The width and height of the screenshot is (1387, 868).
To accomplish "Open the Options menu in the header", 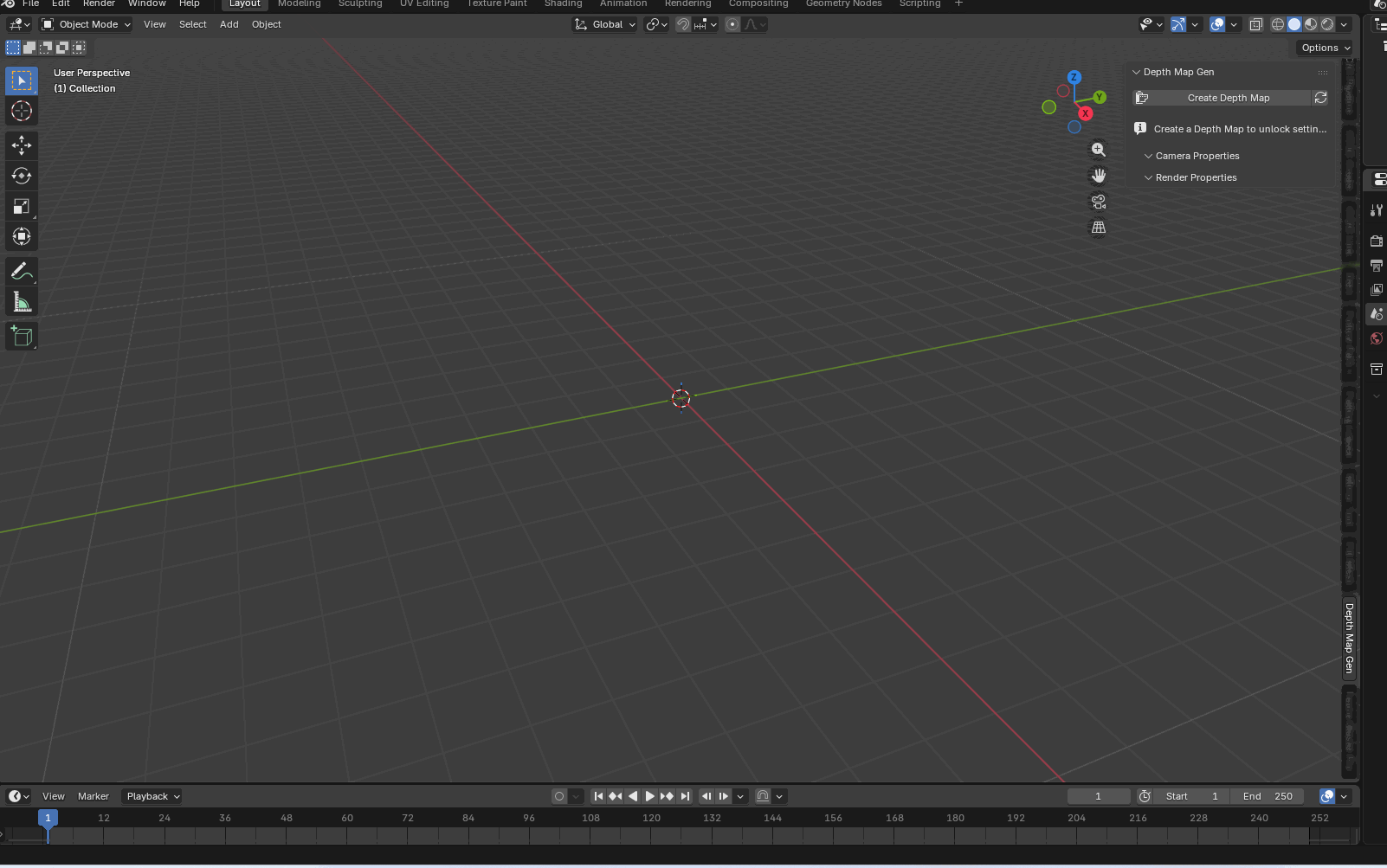I will [1324, 48].
